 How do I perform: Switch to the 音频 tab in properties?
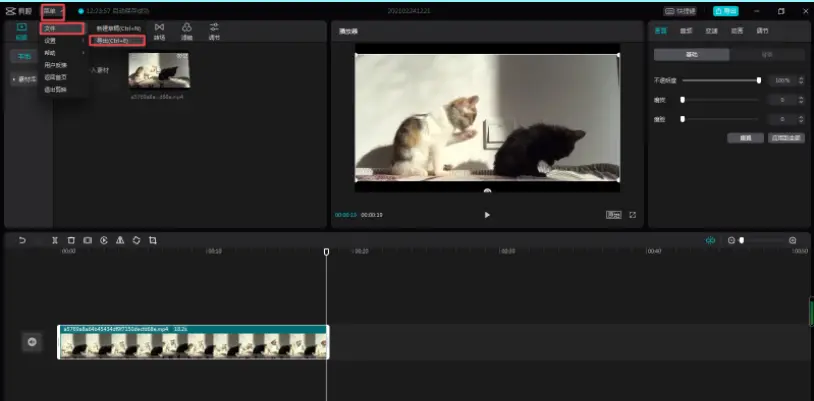tap(687, 30)
